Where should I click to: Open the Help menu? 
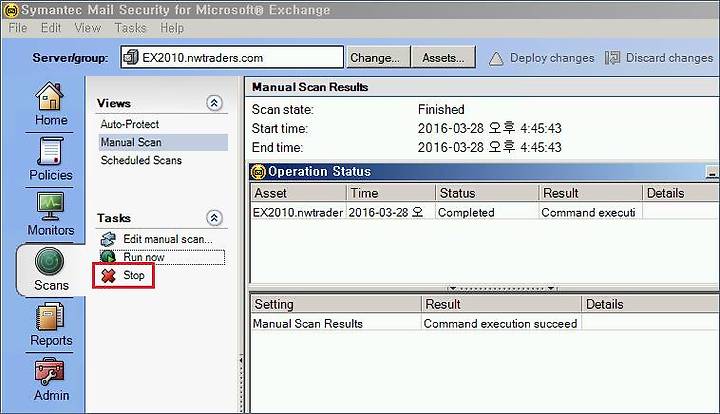click(x=172, y=28)
